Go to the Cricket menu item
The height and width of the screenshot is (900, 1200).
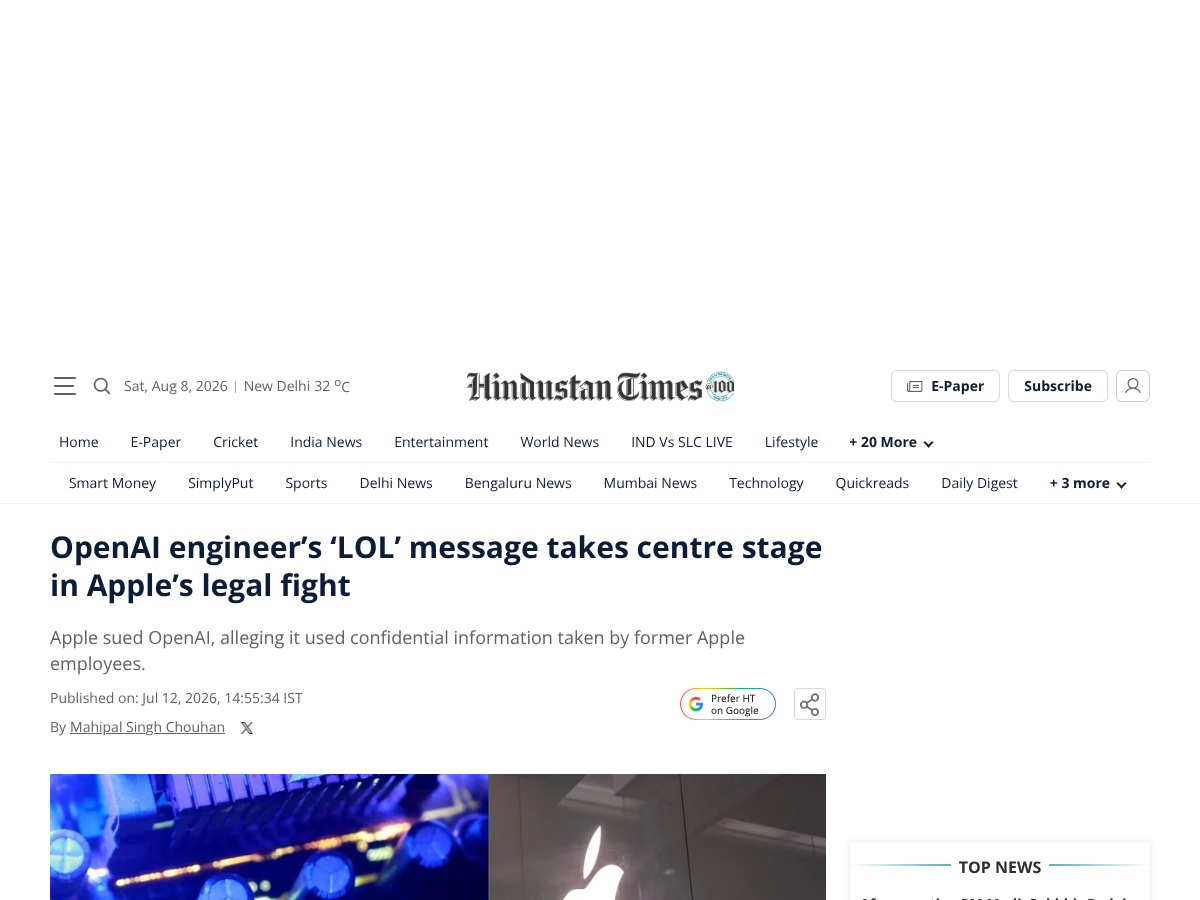point(235,442)
